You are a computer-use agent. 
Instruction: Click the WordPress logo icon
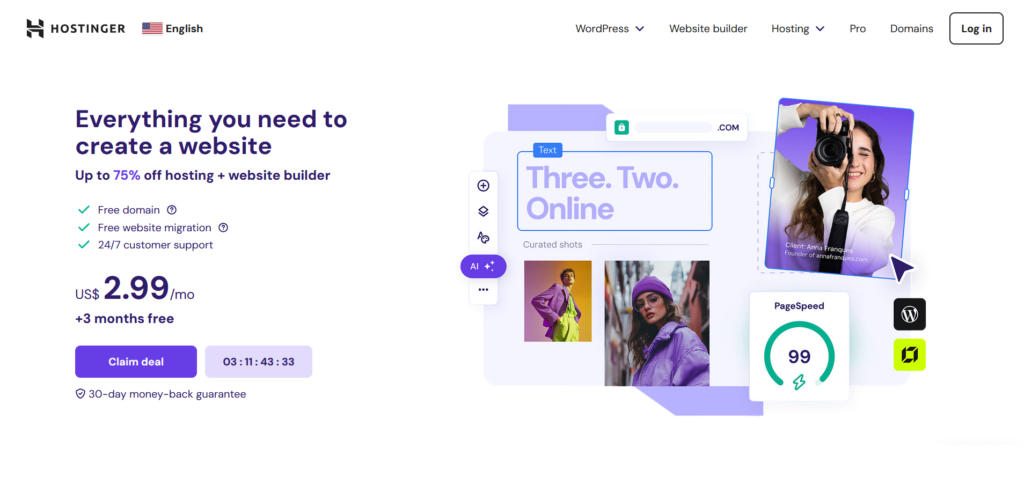point(910,315)
